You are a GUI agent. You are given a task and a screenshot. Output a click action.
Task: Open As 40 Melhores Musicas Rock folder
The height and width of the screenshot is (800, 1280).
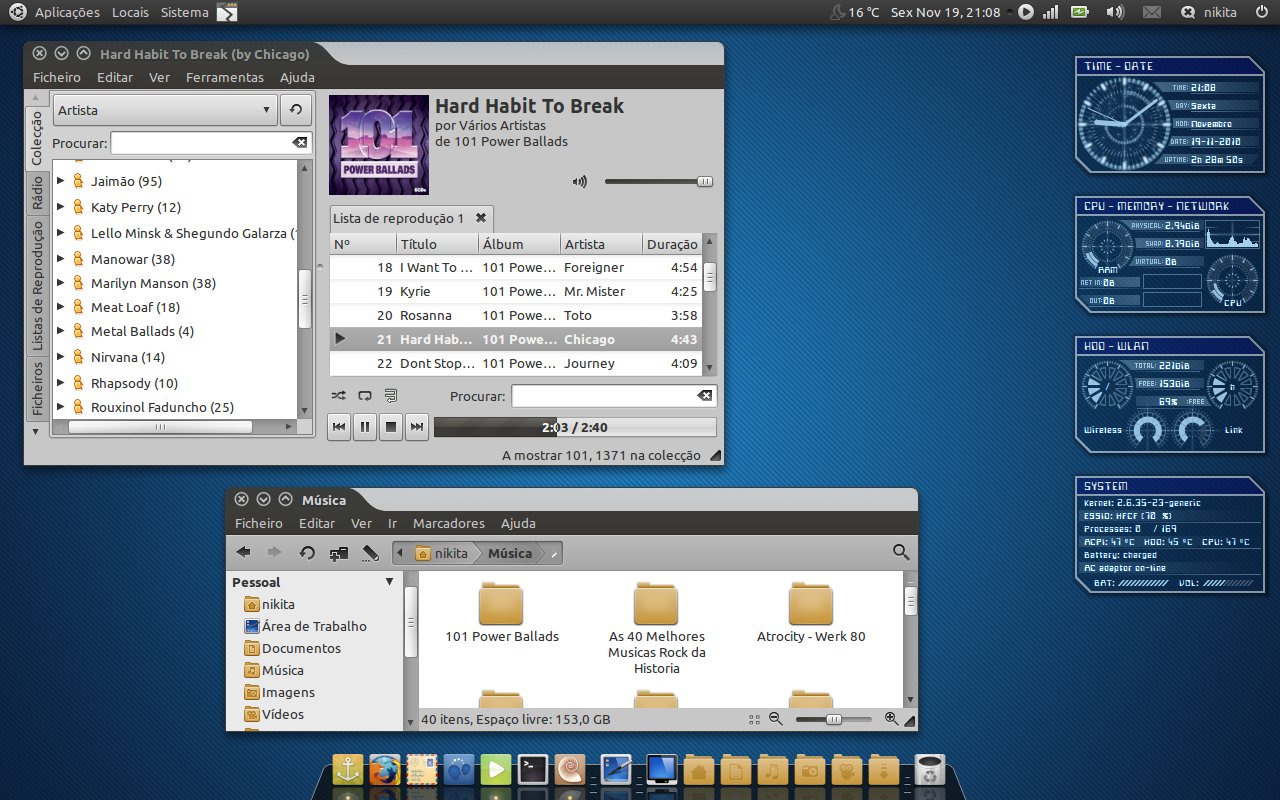click(657, 628)
